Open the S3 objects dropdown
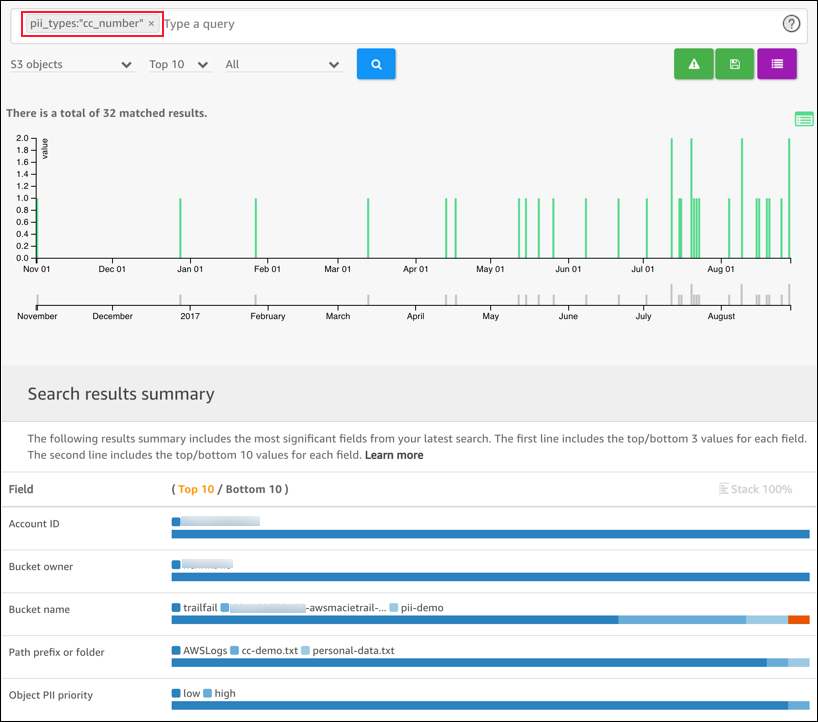This screenshot has width=818, height=722. 72,63
